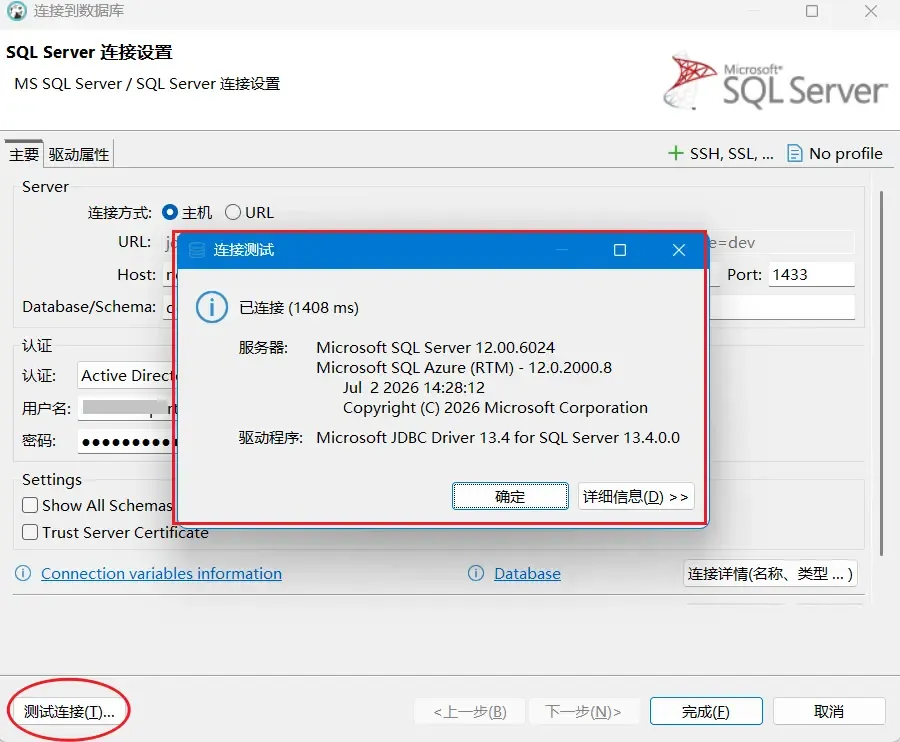Click Microsoft JDBC Driver 13.4 driver text
This screenshot has height=742, width=900.
coord(498,437)
